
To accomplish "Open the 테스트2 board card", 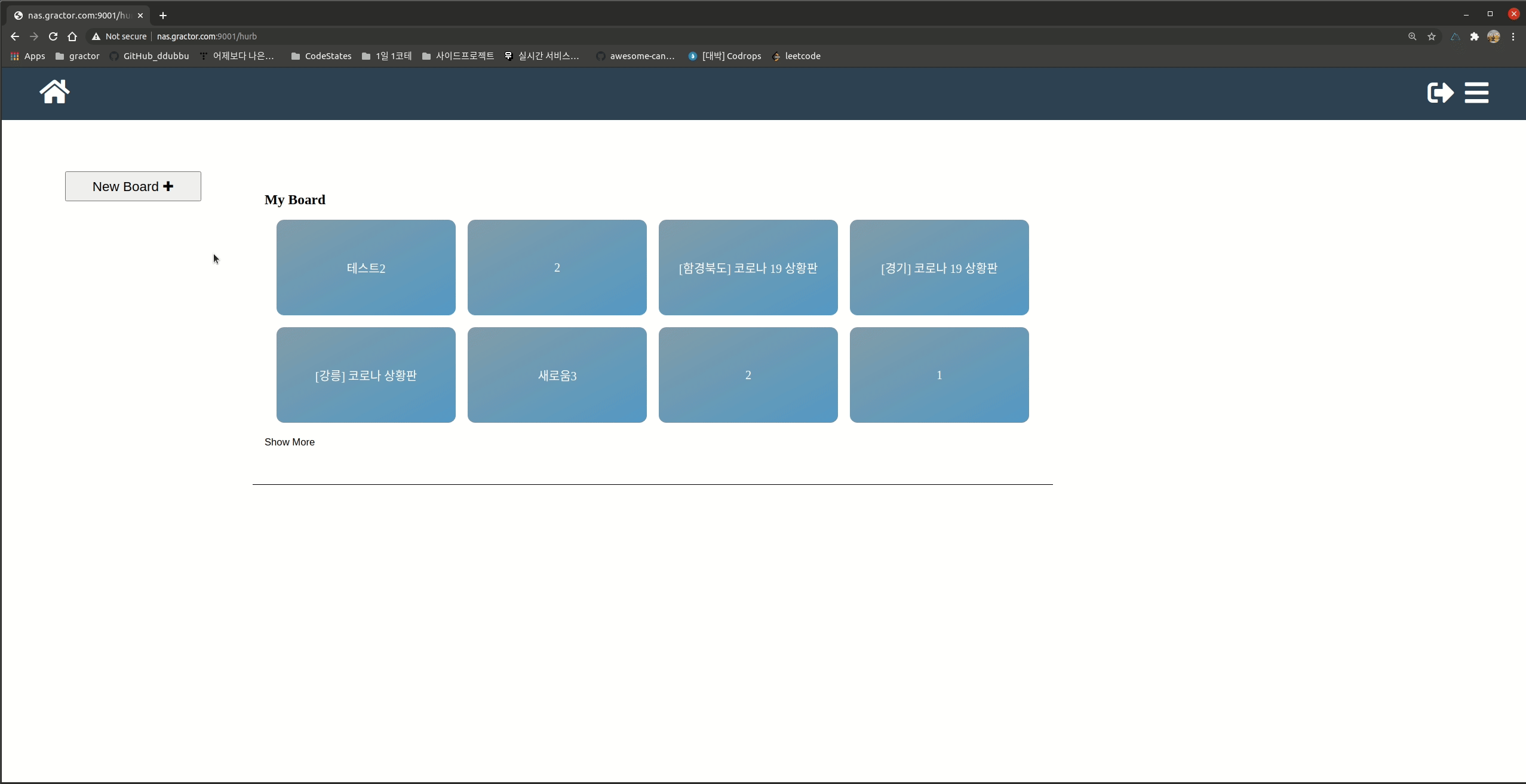I will coord(365,268).
